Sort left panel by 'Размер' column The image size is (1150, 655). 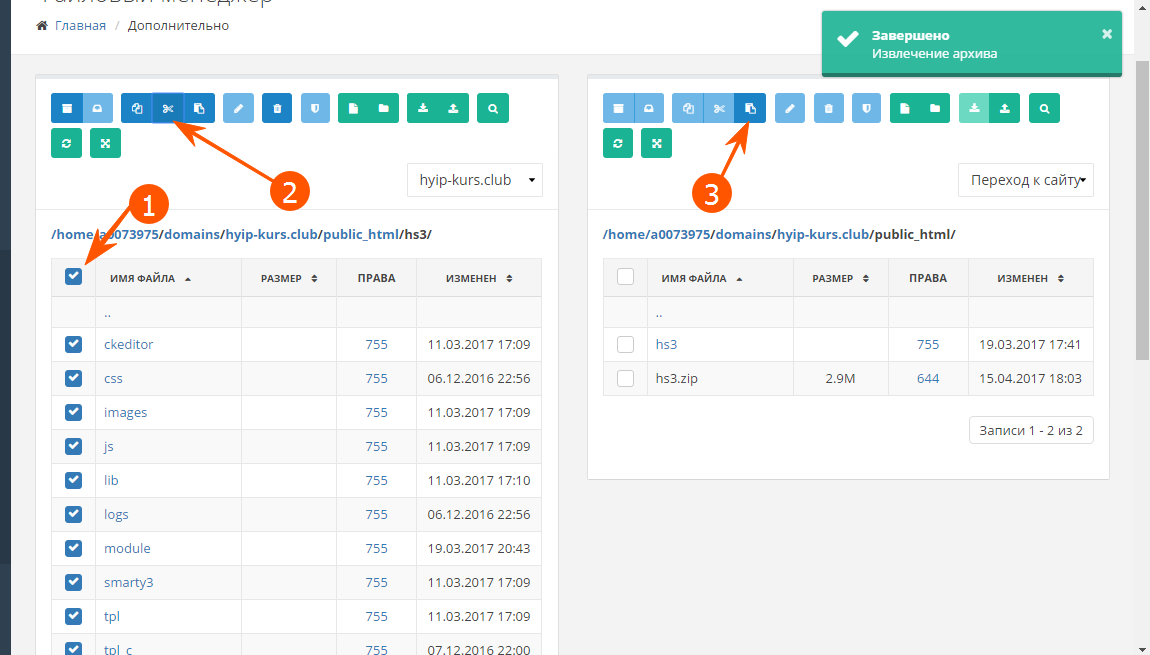pyautogui.click(x=288, y=279)
